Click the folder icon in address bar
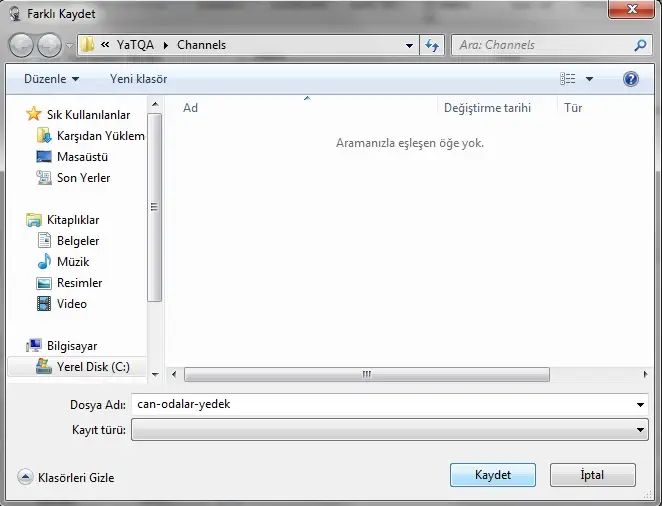662x506 pixels. [87, 45]
